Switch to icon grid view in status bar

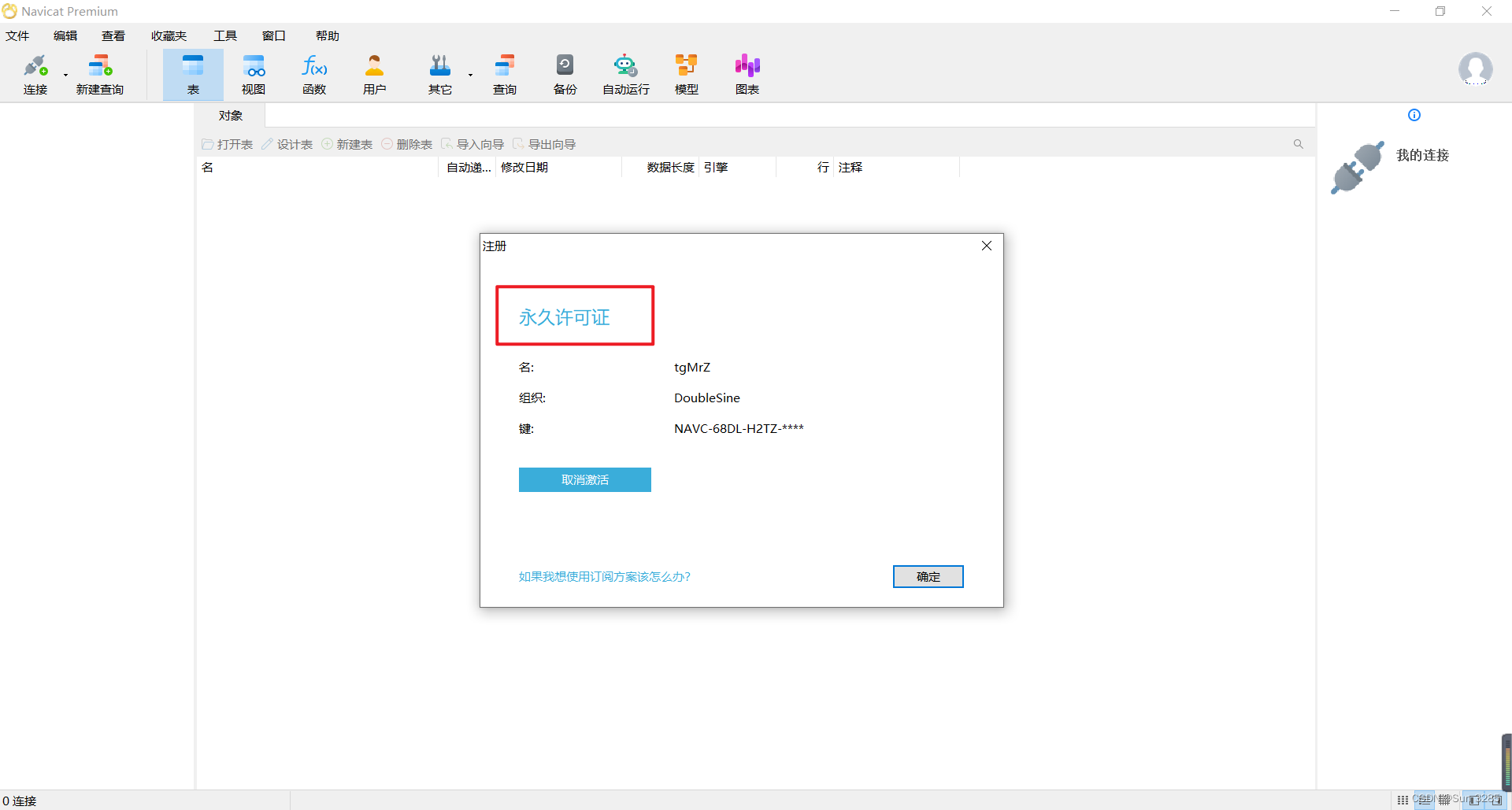1403,800
